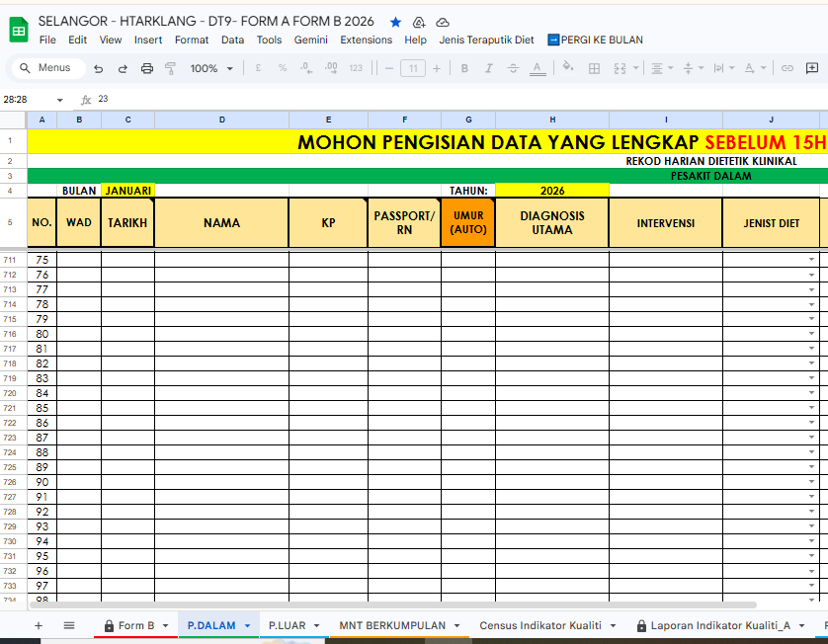Screen dimensions: 828x644
Task: Open the Extensions menu
Action: [366, 40]
